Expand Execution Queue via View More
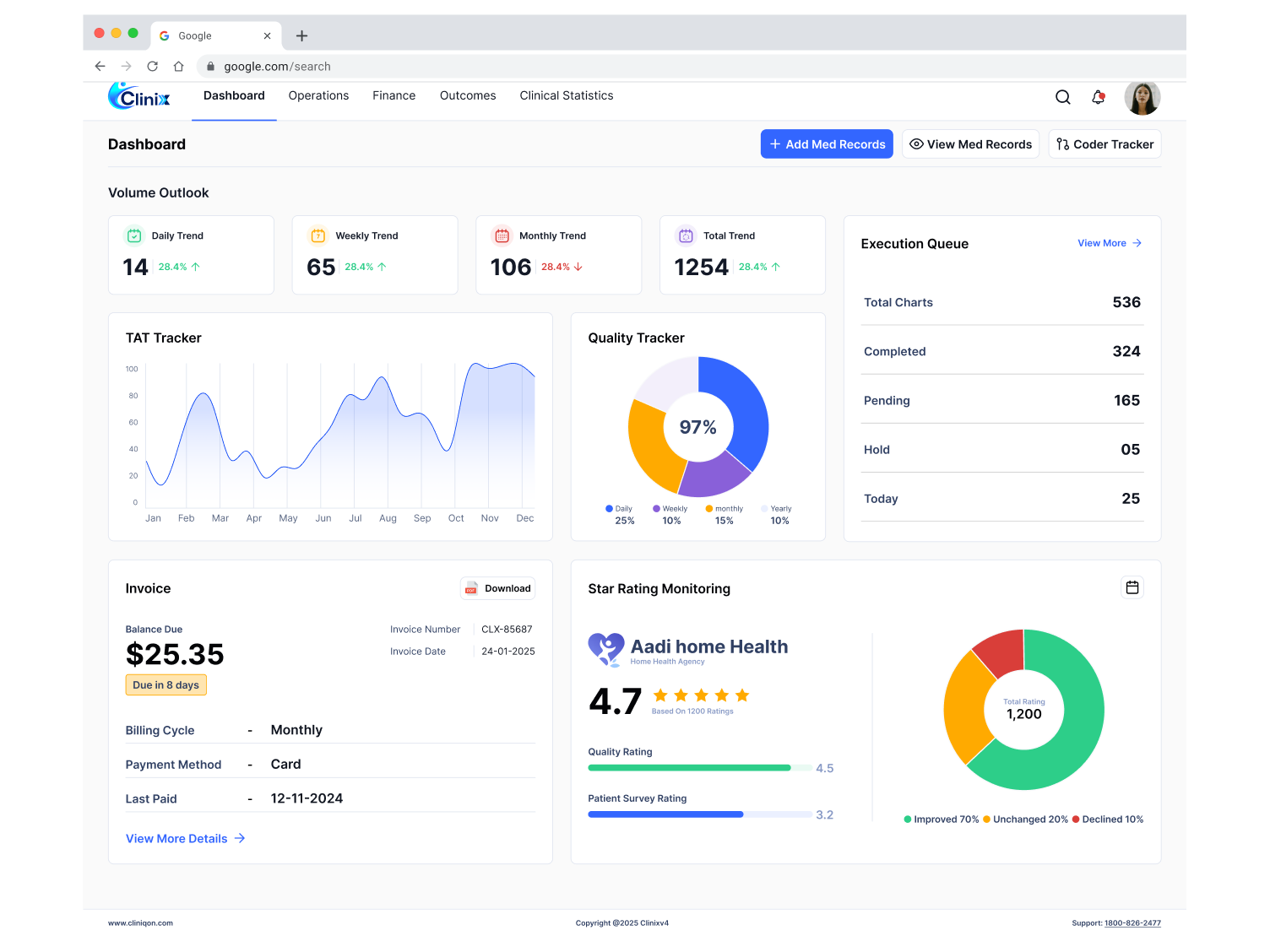Image resolution: width=1270 pixels, height=952 pixels. pyautogui.click(x=1109, y=243)
